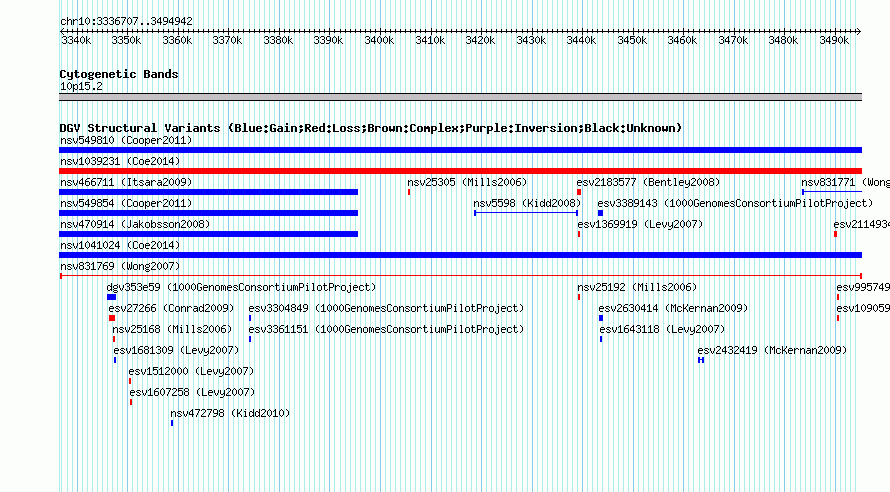The image size is (890, 492).
Task: Click the red loss bar under nsv1039231
Action: 460,171
